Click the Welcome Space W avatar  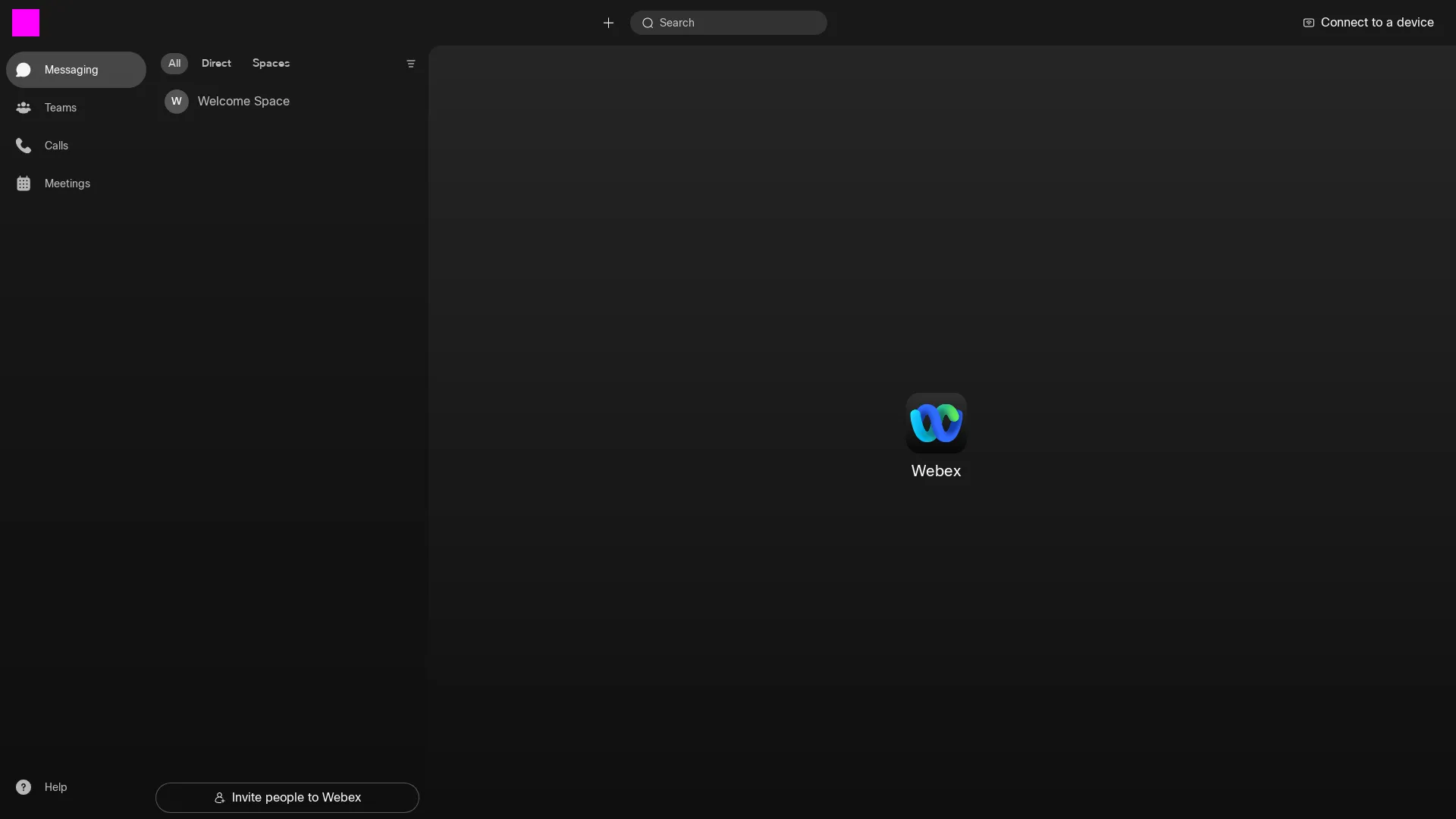tap(177, 102)
